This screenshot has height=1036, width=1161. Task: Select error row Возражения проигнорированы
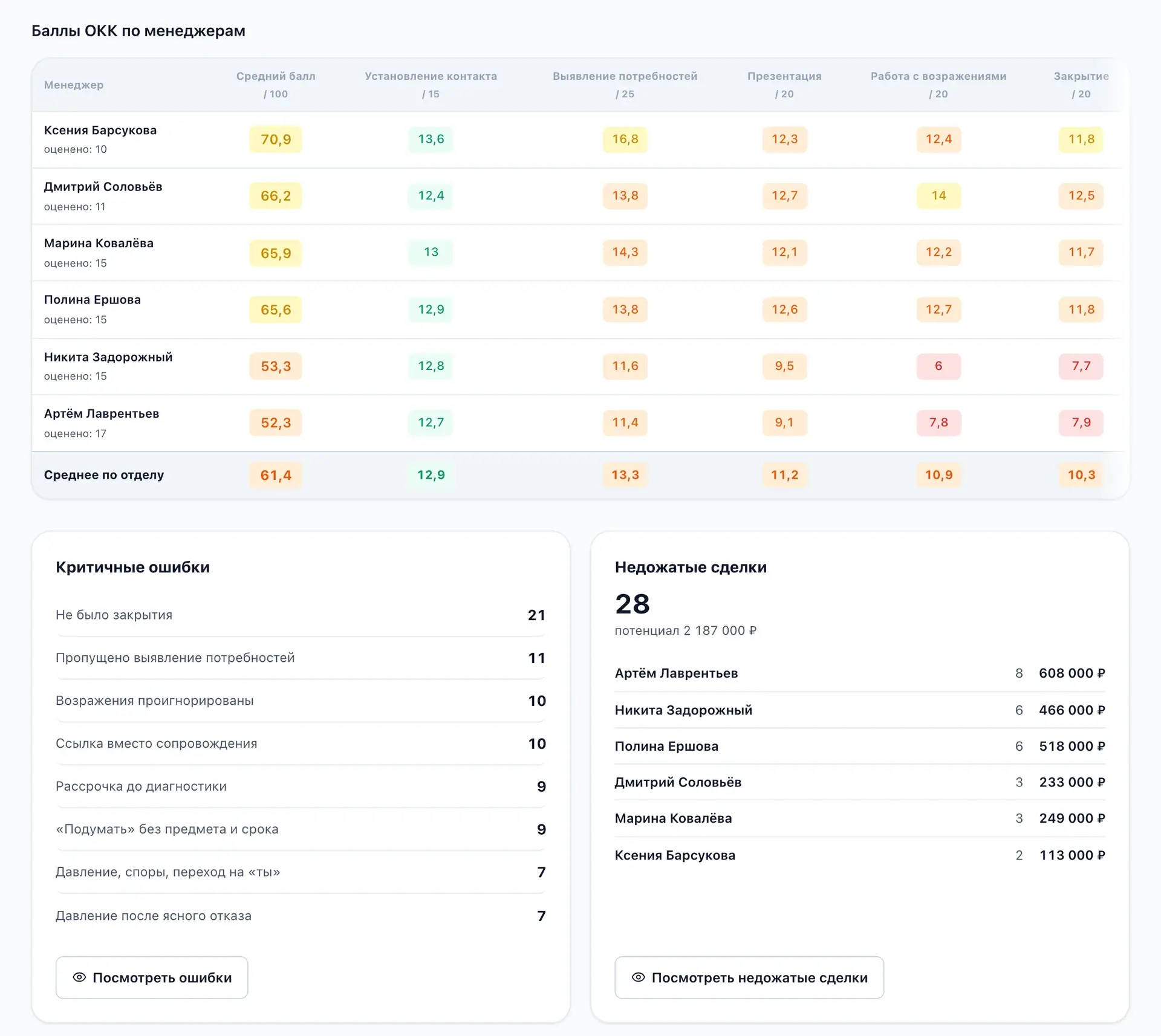301,701
